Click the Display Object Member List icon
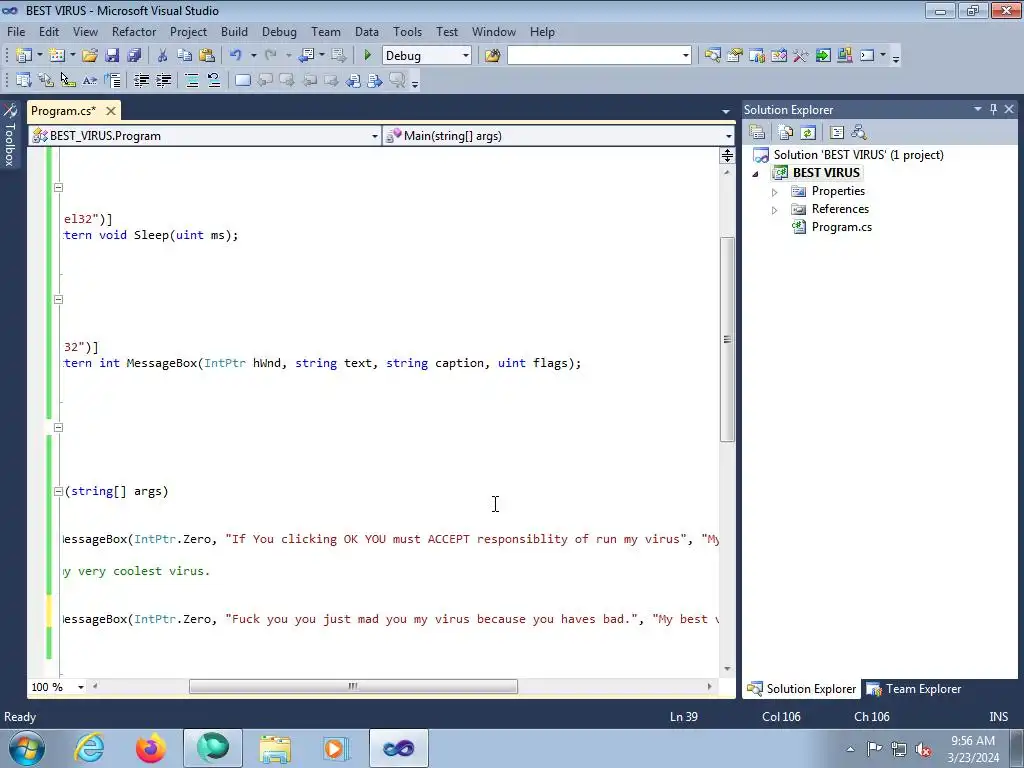Screen dimensions: 1024x768 (24, 80)
